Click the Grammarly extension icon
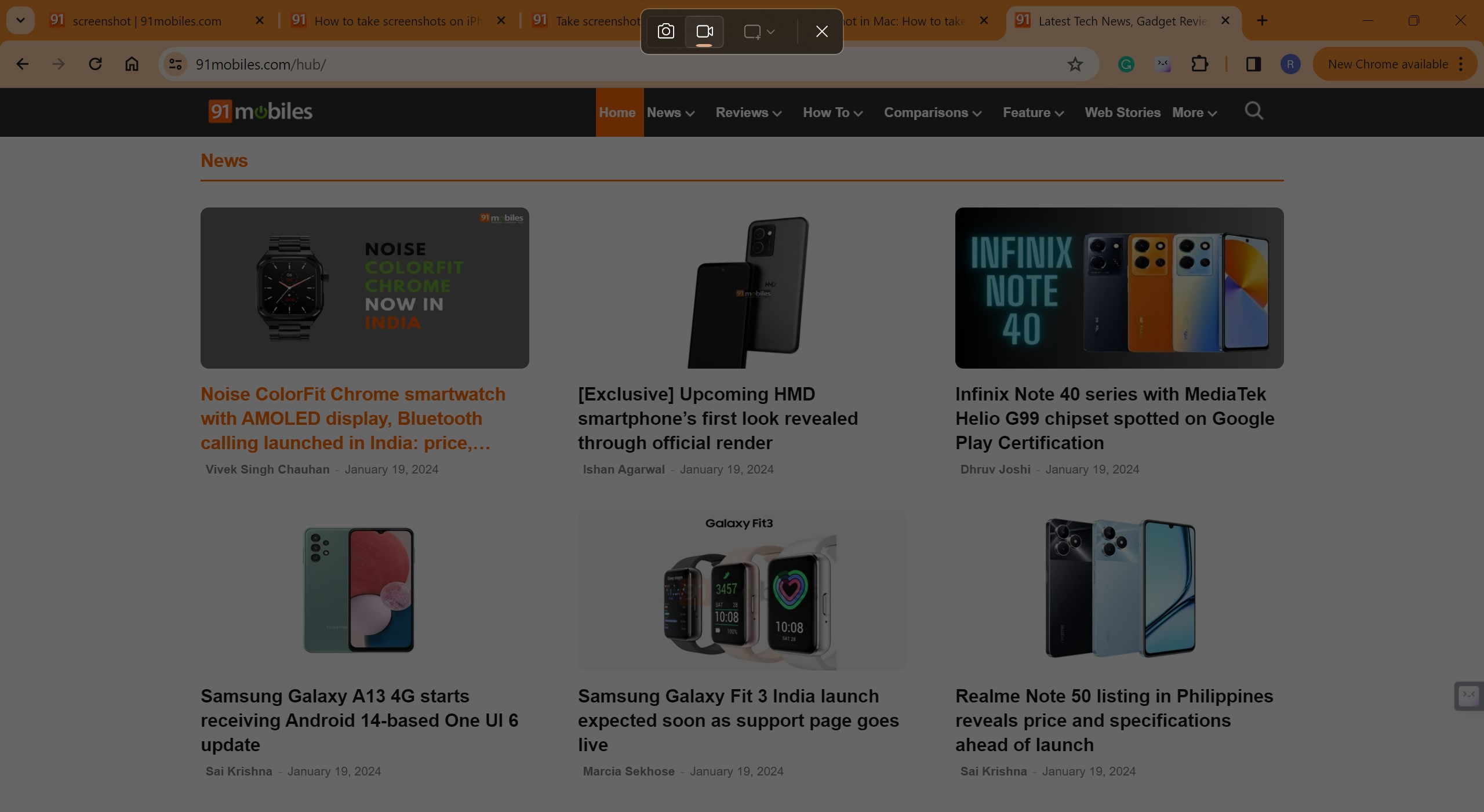This screenshot has width=1484, height=812. (x=1126, y=64)
